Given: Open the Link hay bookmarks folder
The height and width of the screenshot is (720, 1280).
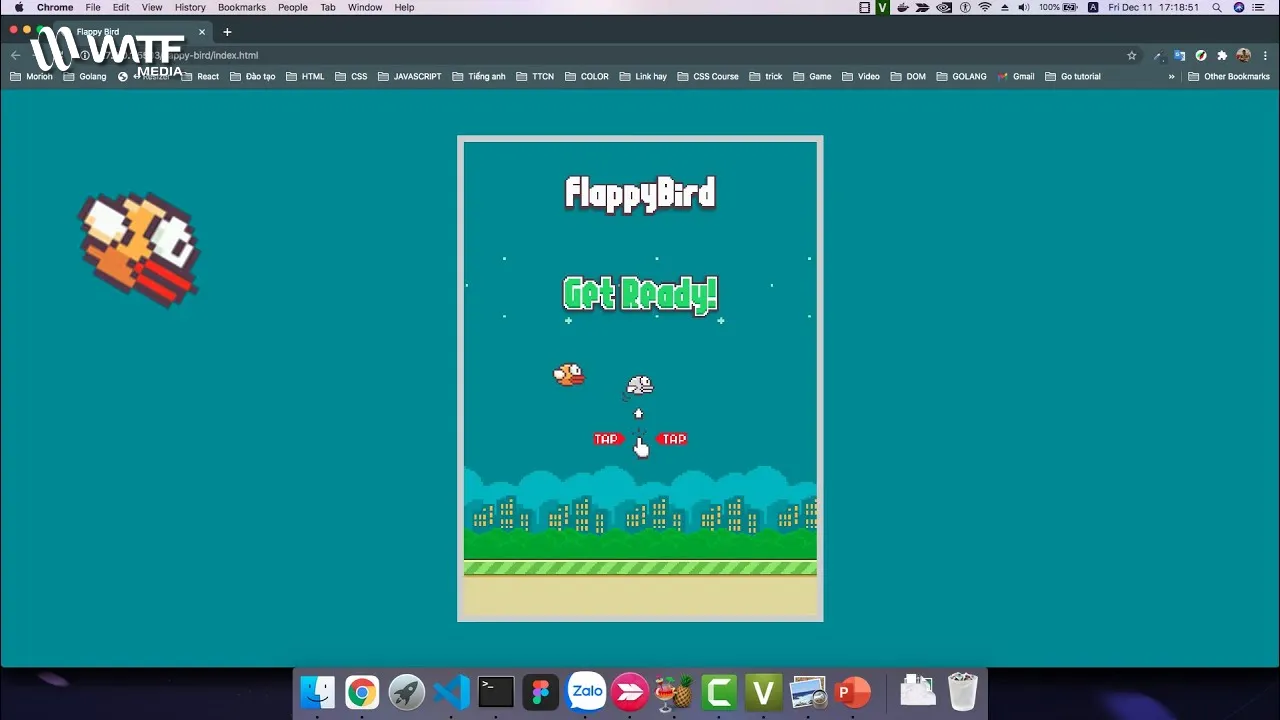Looking at the screenshot, I should click(642, 76).
